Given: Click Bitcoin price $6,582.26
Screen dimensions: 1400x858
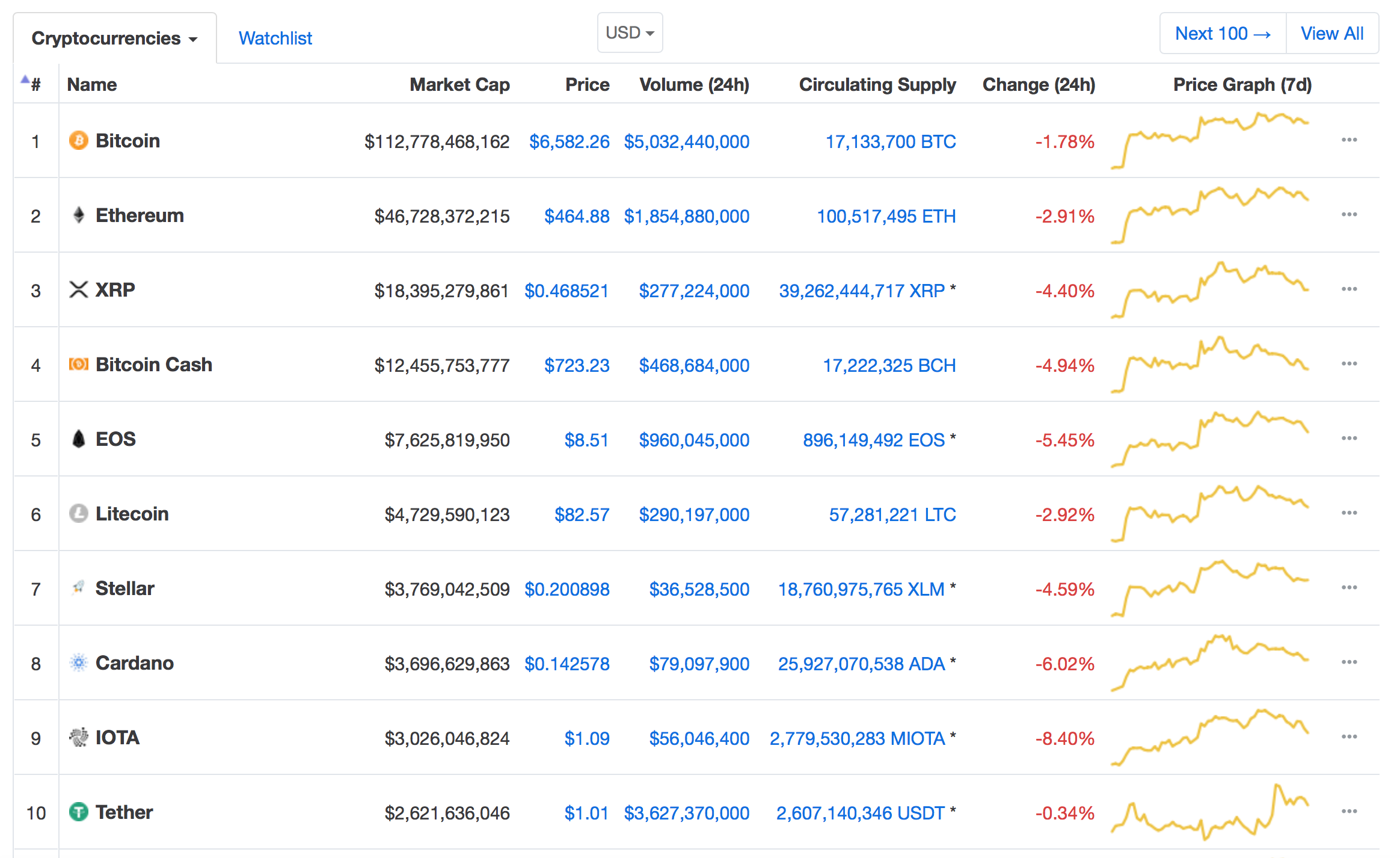Looking at the screenshot, I should click(x=569, y=141).
